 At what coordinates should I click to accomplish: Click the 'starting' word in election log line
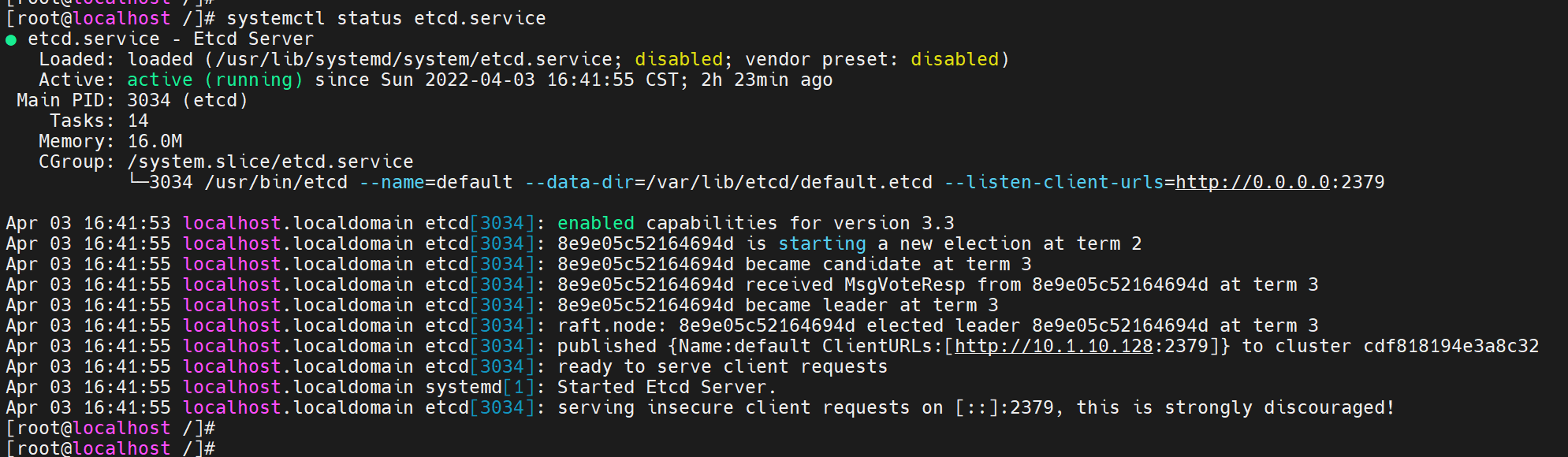click(822, 244)
